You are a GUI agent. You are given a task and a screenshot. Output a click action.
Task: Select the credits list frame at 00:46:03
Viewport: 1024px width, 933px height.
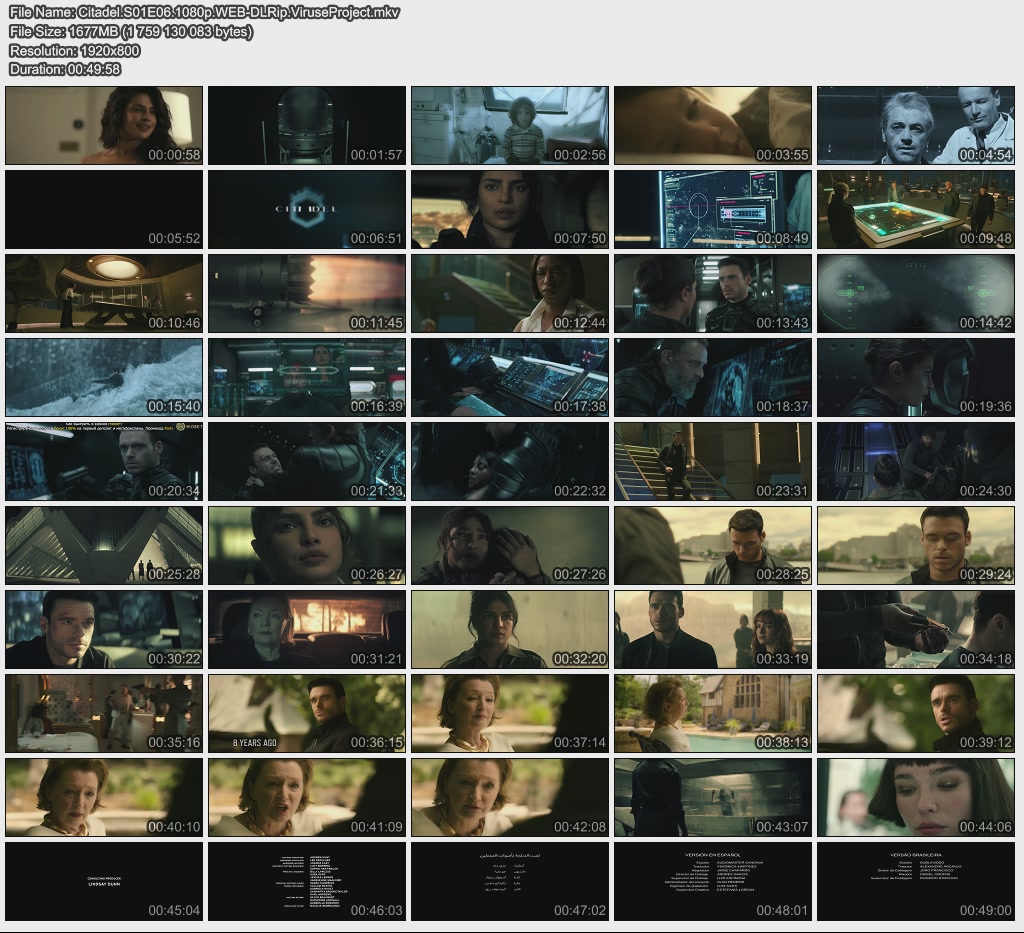click(x=307, y=881)
